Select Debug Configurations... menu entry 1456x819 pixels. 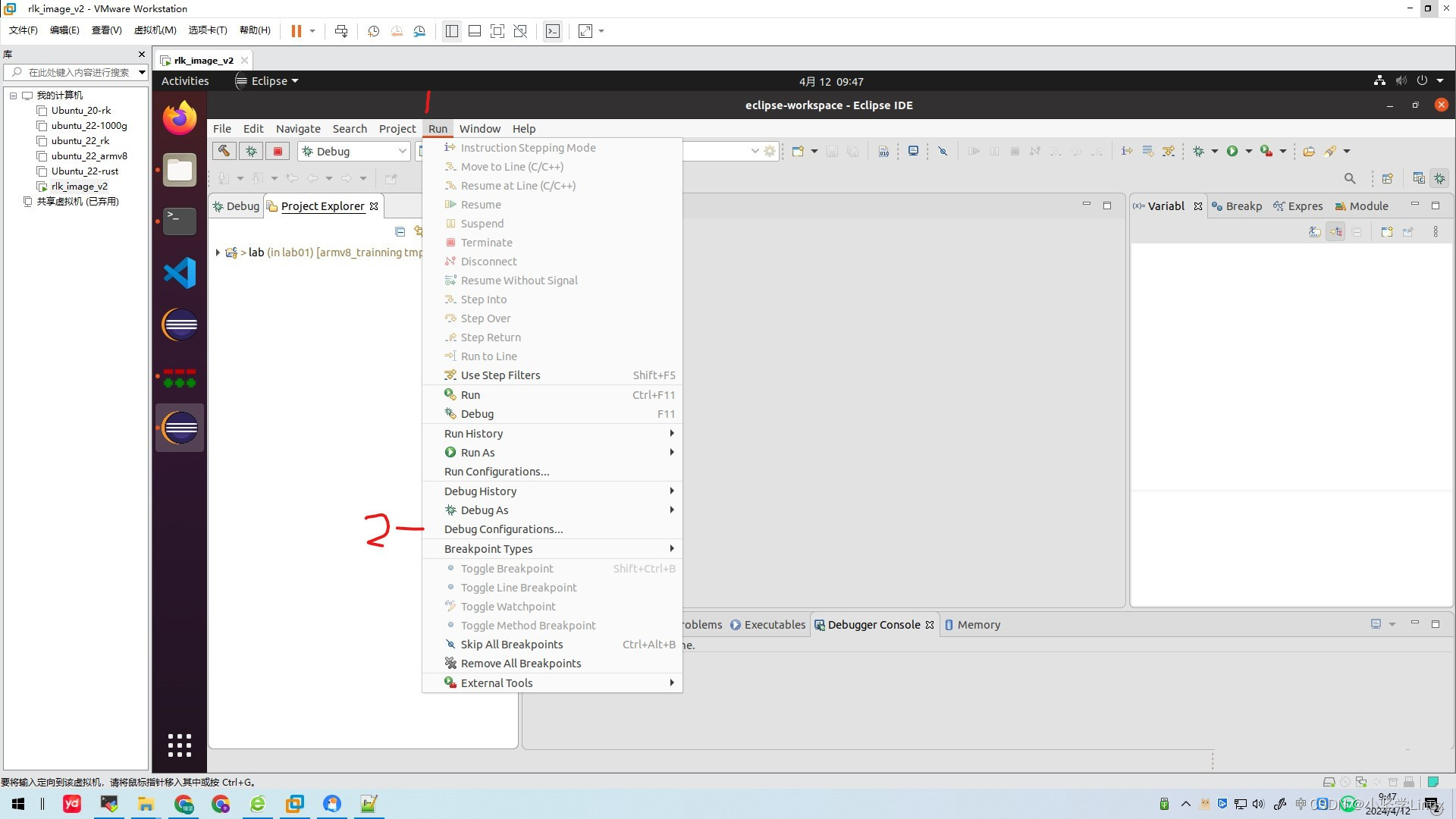click(x=504, y=529)
